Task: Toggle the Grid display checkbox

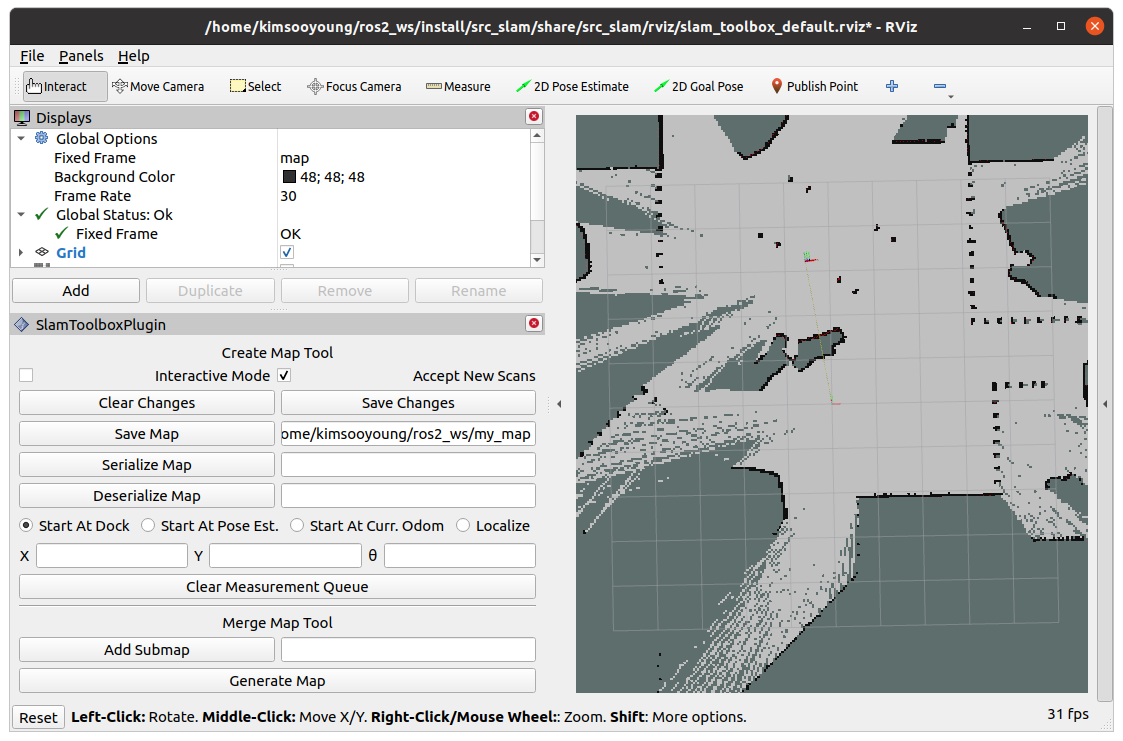Action: click(286, 252)
